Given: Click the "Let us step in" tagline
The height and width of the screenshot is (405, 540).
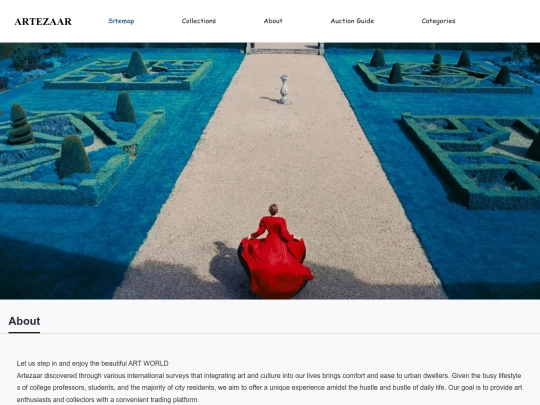Looking at the screenshot, I should pos(92,363).
